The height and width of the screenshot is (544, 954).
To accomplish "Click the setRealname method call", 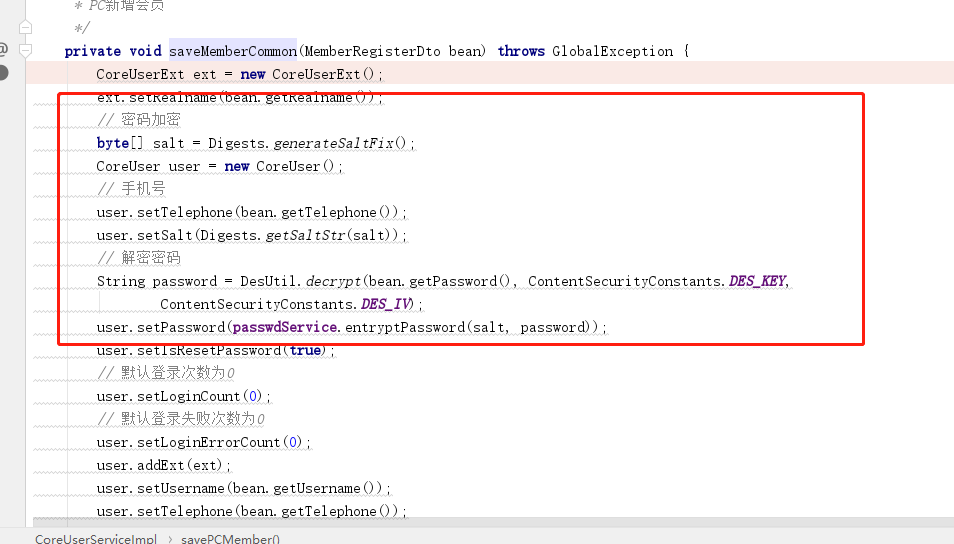I will pos(173,97).
